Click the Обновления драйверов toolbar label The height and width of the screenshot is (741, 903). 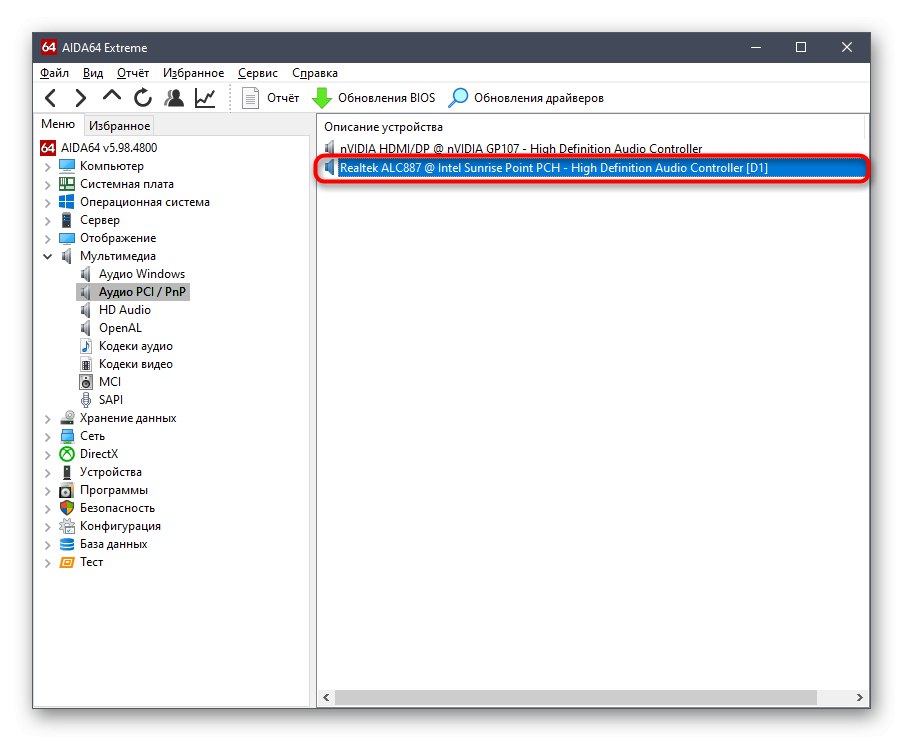(x=538, y=98)
